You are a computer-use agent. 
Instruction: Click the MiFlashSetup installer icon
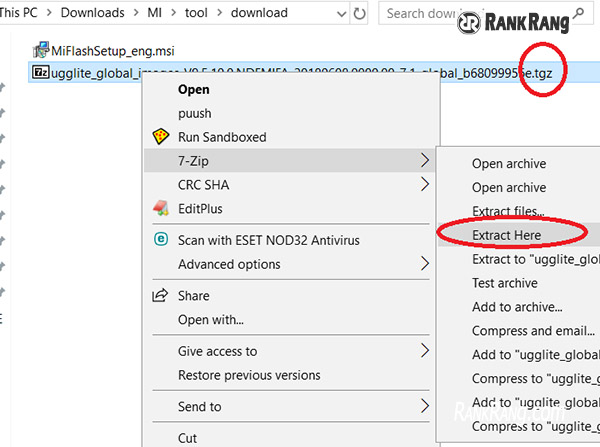[41, 50]
